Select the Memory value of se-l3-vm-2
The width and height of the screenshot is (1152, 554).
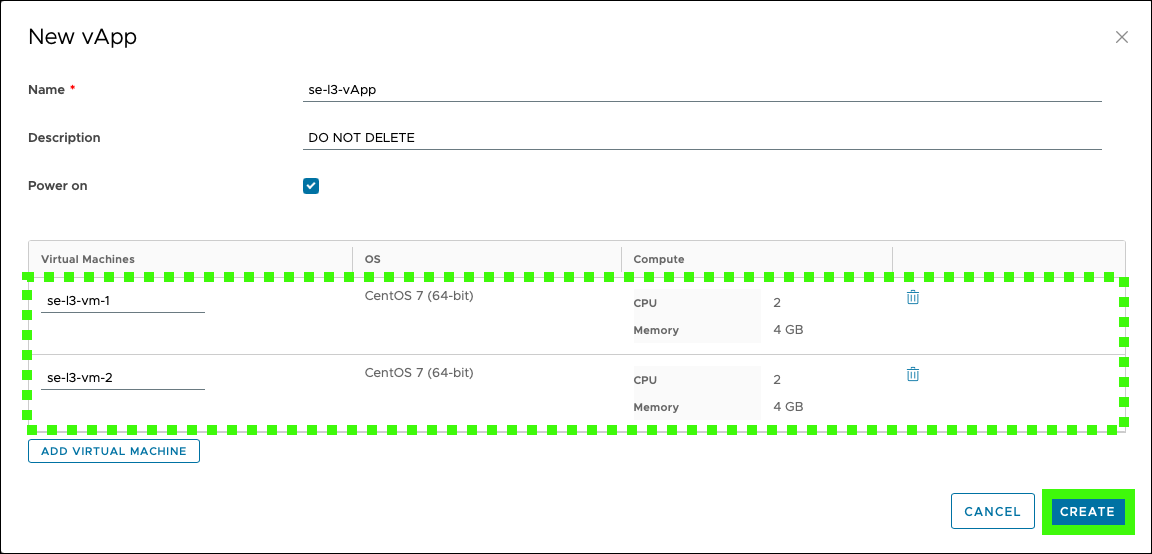[x=788, y=406]
